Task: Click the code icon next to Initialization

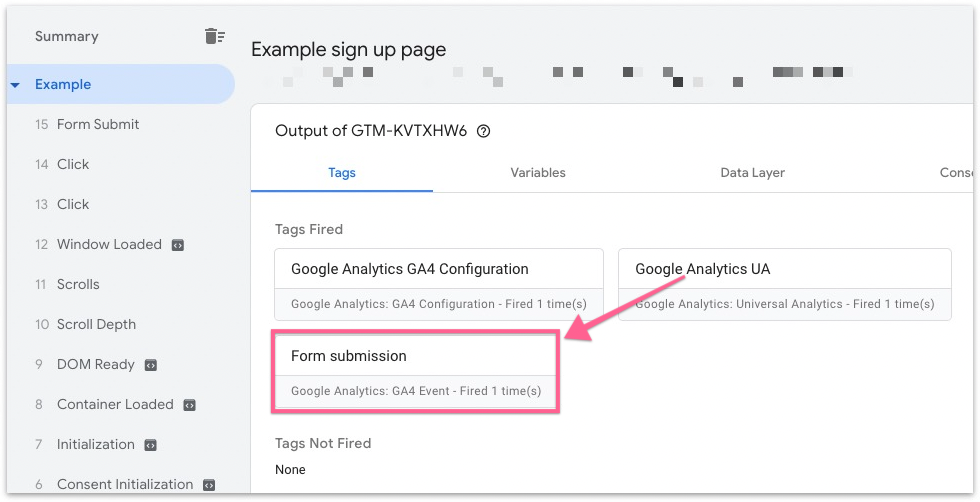Action: [151, 445]
